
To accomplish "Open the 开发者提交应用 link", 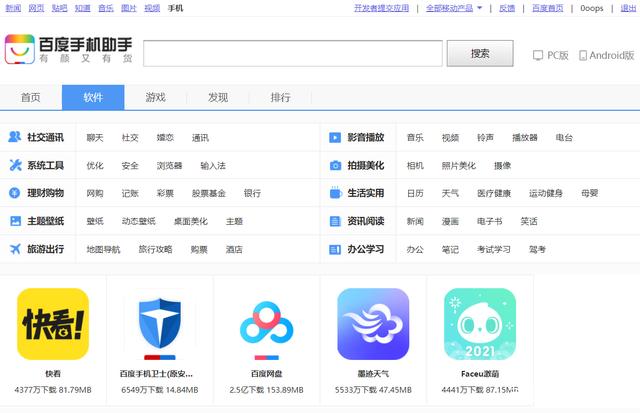I will click(x=382, y=8).
